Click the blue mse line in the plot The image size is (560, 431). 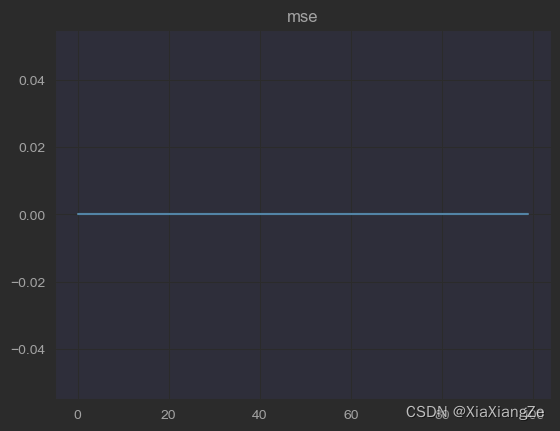pyautogui.click(x=303, y=214)
